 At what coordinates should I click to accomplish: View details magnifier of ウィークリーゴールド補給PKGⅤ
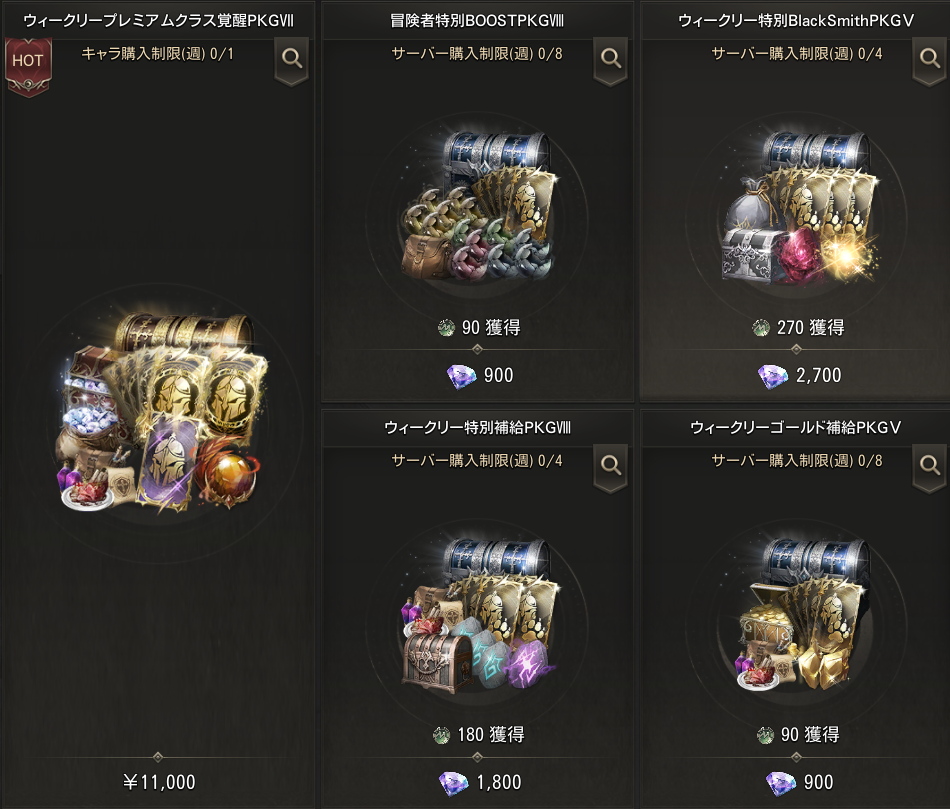pos(929,467)
